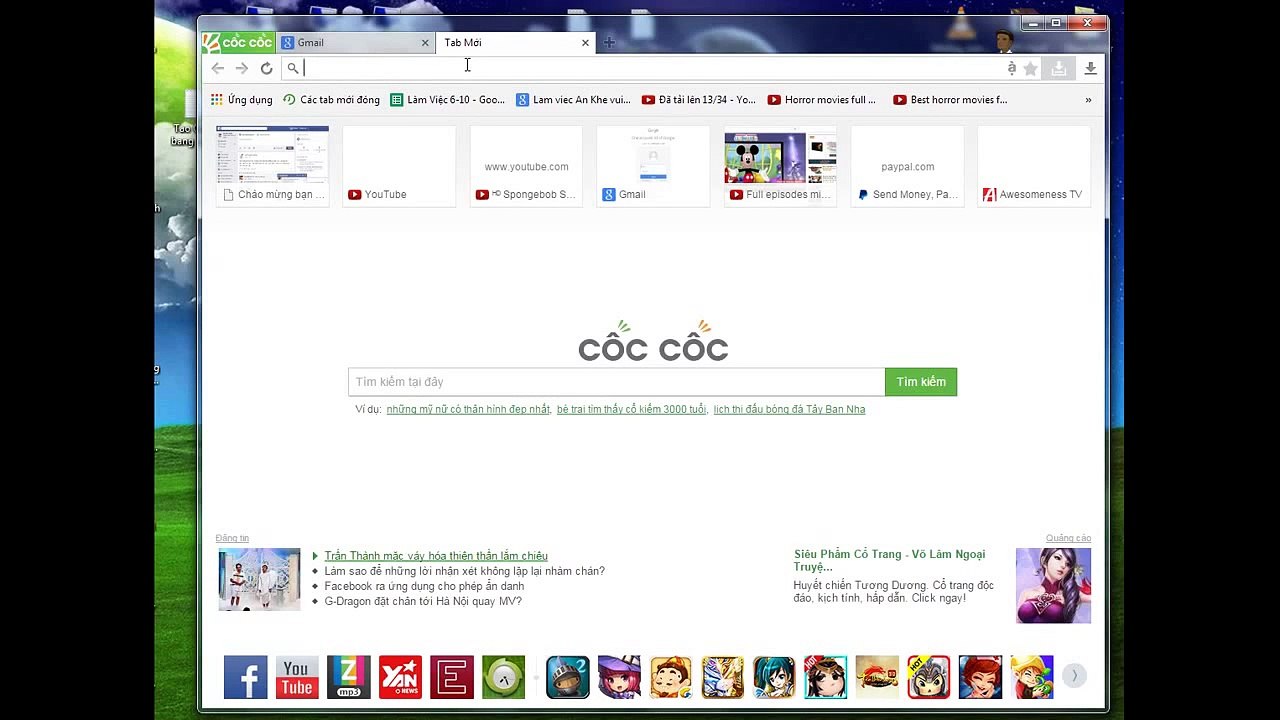The height and width of the screenshot is (720, 1280).
Task: Click the green Tìm kiếm button
Action: pyautogui.click(x=921, y=382)
